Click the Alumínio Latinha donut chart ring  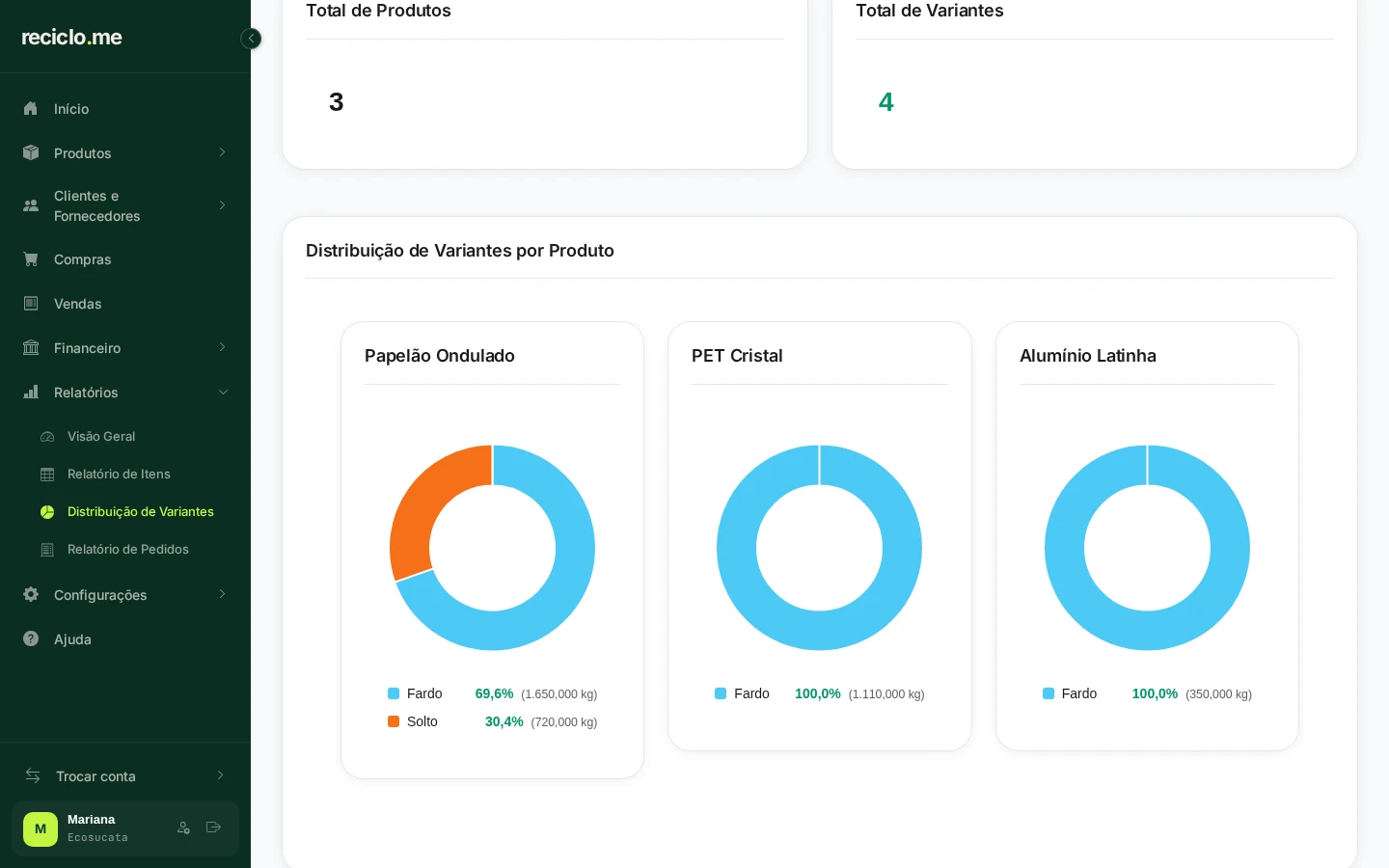click(1147, 630)
